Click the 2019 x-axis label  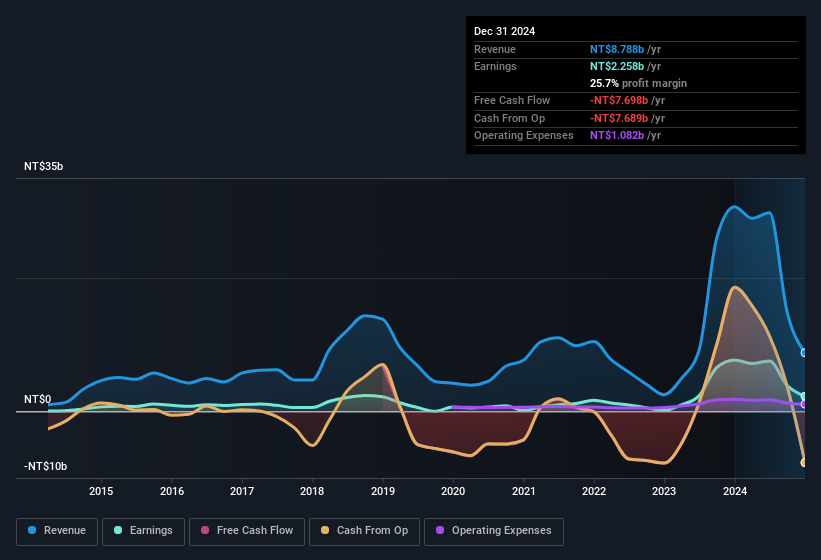[383, 491]
